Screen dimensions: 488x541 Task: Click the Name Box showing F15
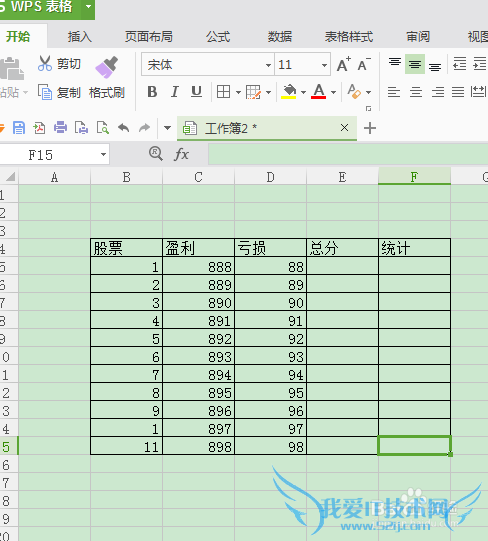(55, 155)
